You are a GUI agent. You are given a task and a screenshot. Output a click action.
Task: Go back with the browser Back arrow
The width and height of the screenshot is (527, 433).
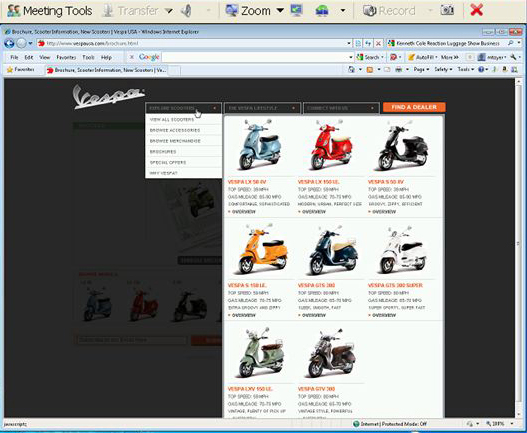point(9,43)
